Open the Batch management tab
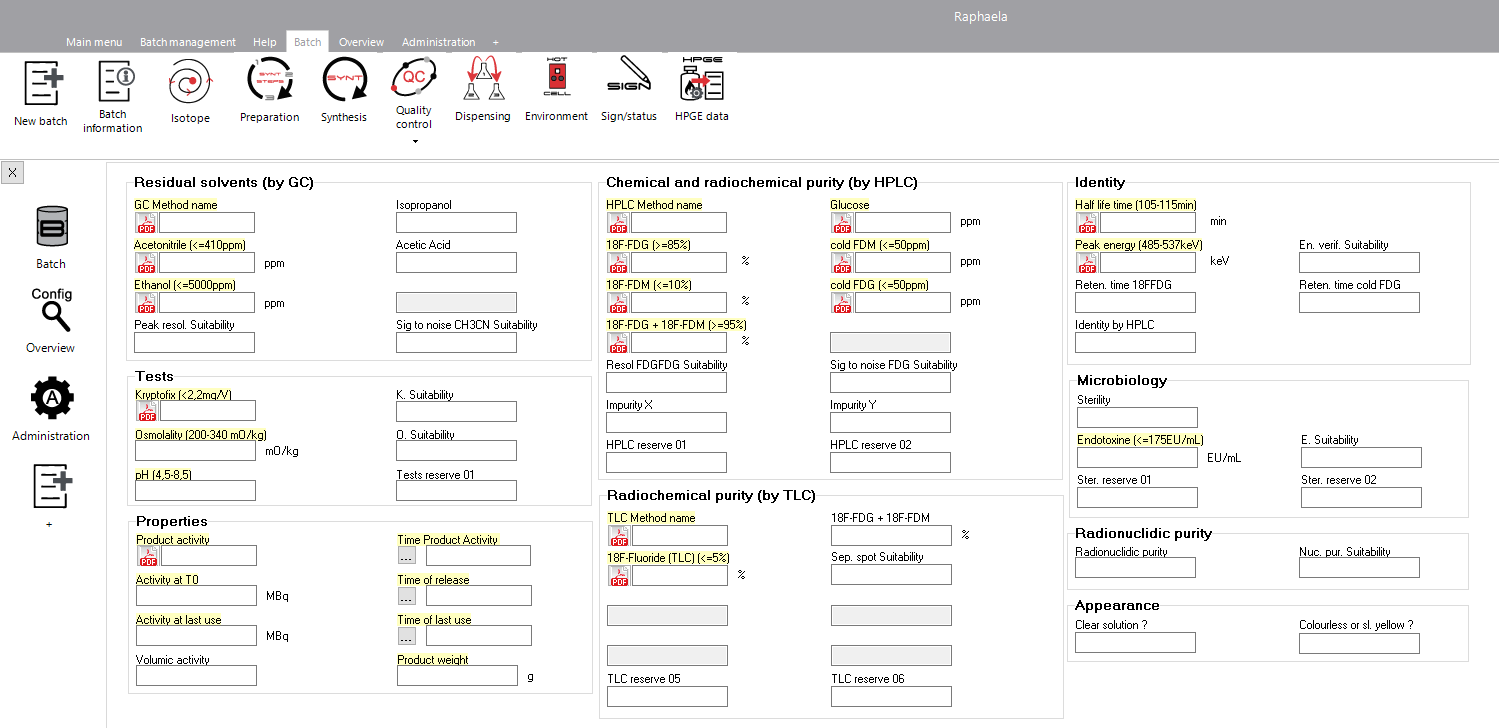Viewport: 1499px width, 728px height. click(x=188, y=42)
